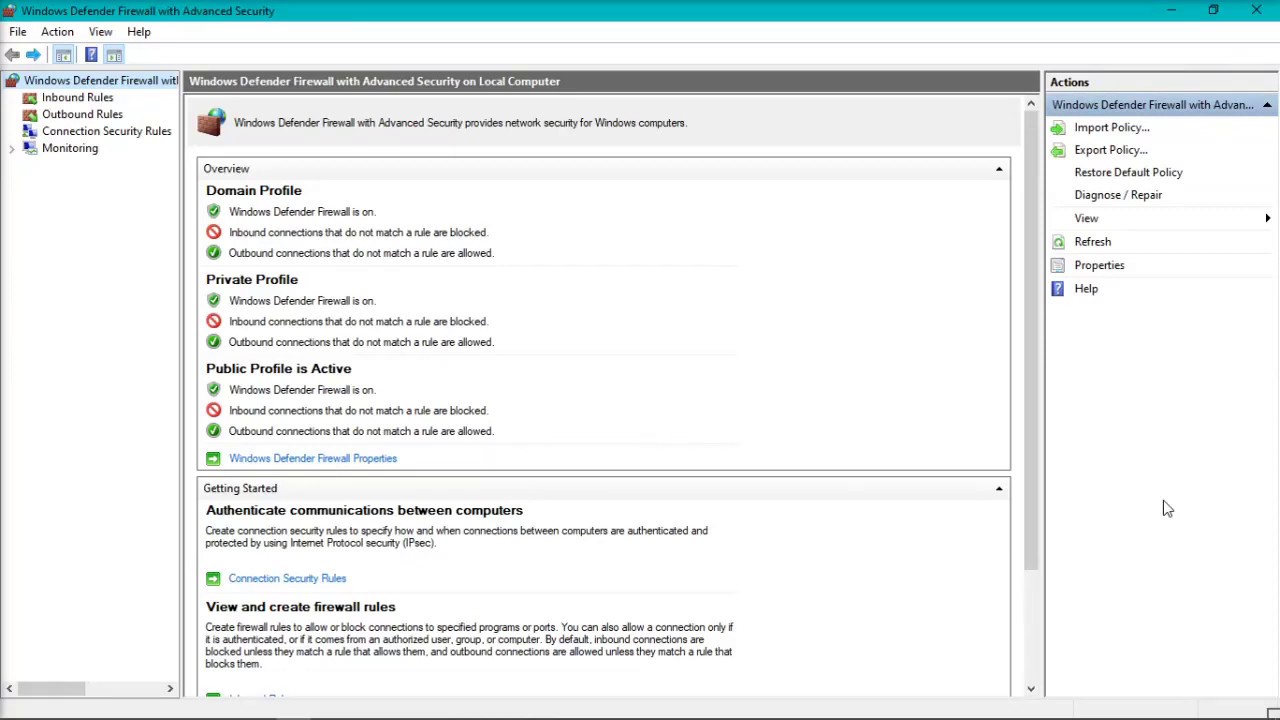This screenshot has width=1280, height=720.
Task: Open Connection Security Rules in the tree
Action: coord(106,131)
